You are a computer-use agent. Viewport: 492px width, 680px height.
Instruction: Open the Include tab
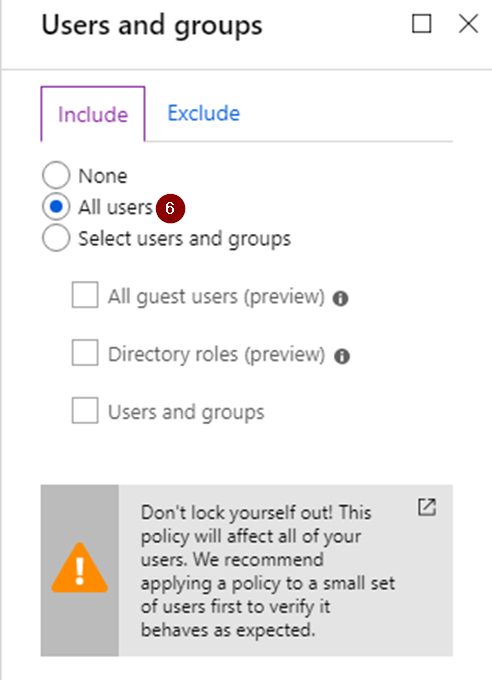point(93,114)
